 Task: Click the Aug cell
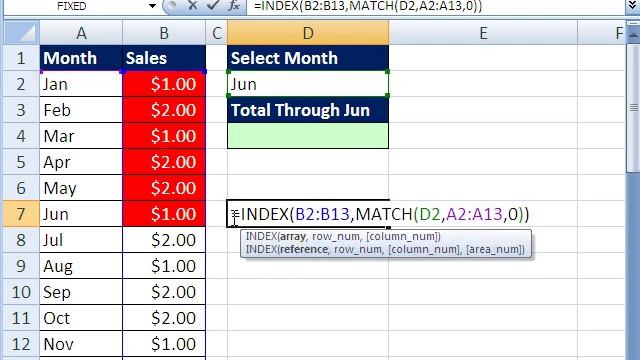(x=81, y=266)
